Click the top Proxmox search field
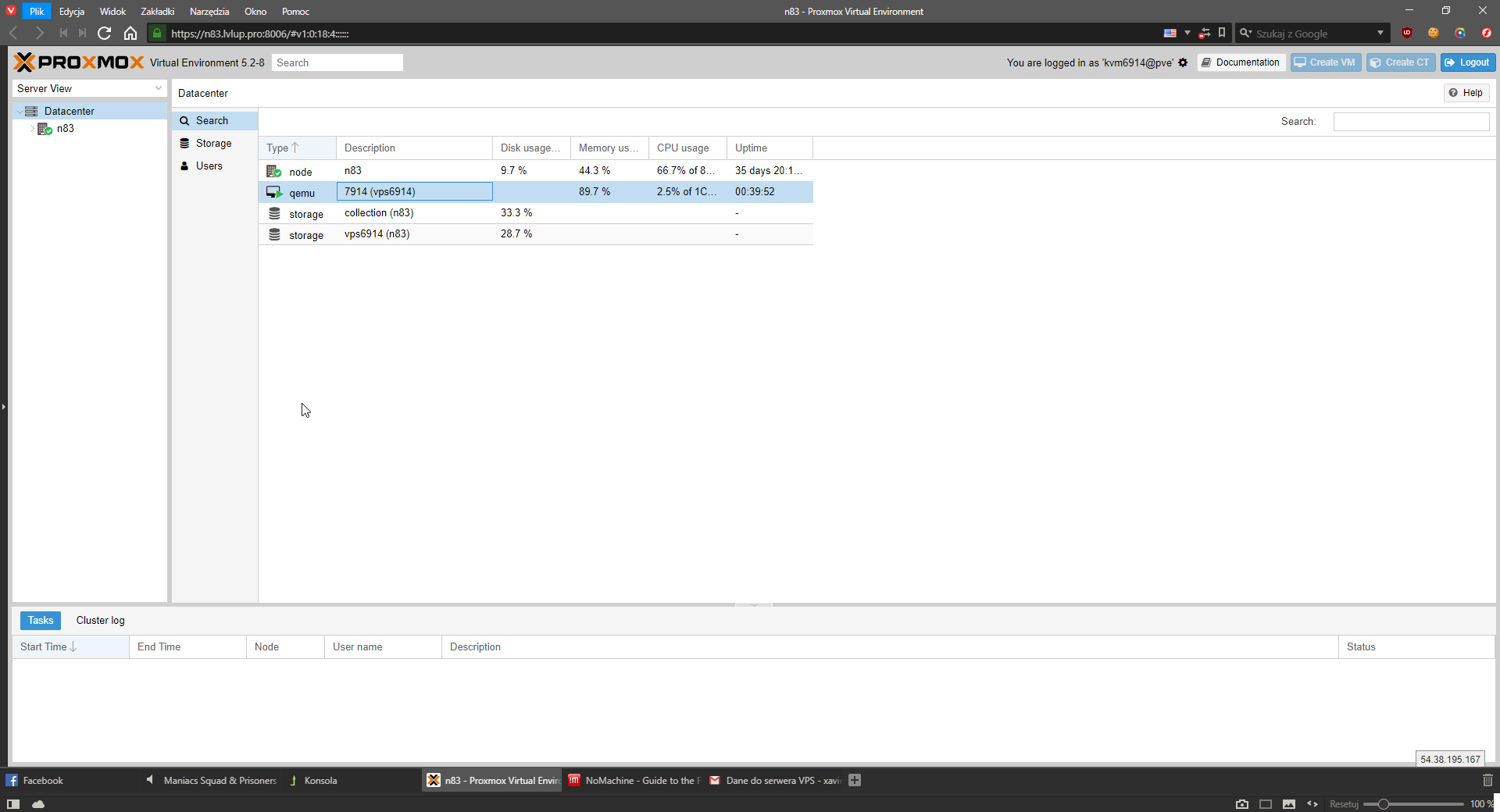This screenshot has height=812, width=1500. point(337,62)
